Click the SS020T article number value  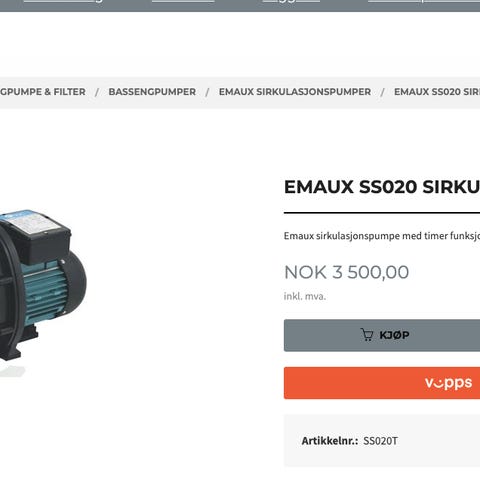(380, 441)
